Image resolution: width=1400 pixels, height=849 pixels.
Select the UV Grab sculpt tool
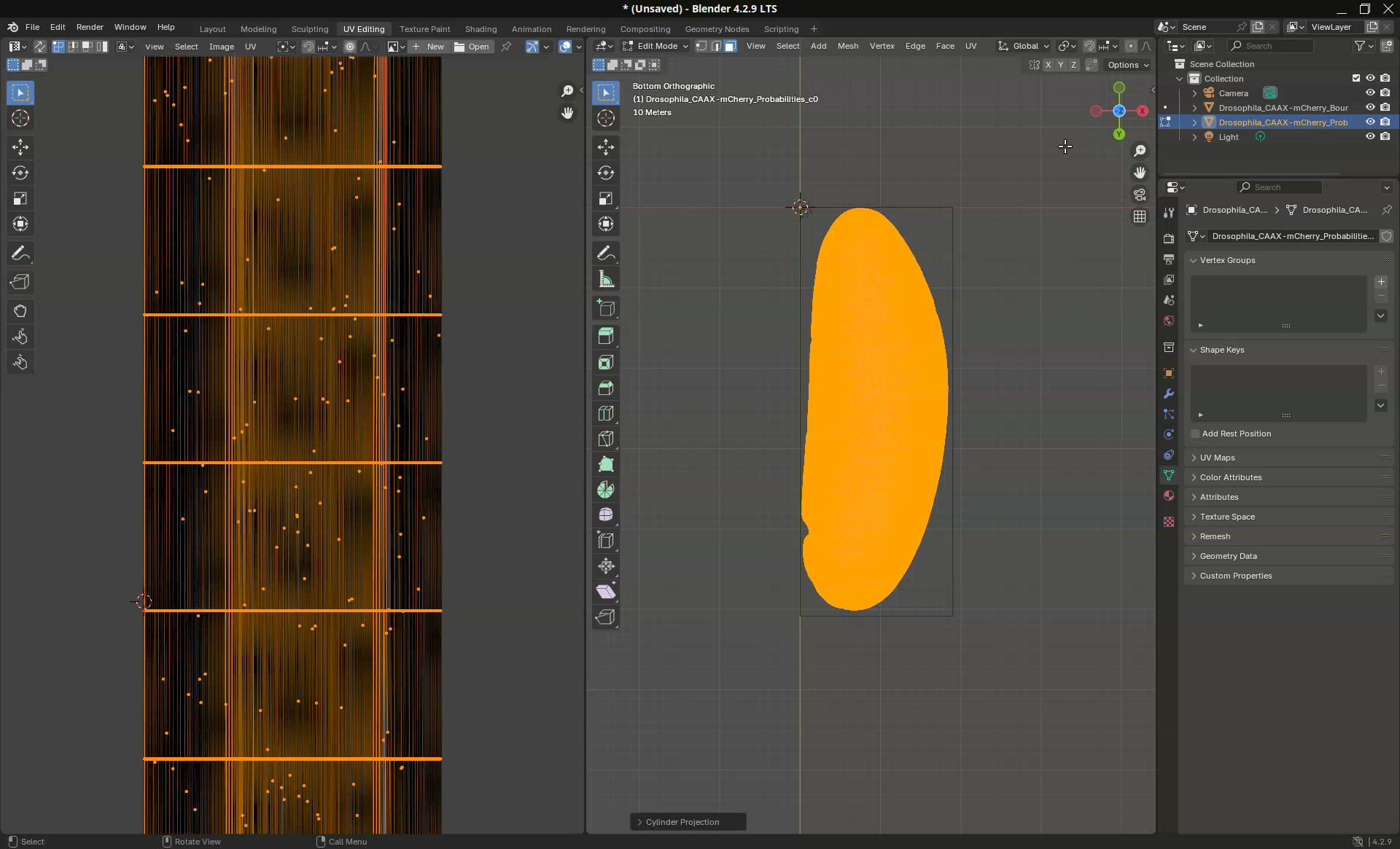tap(20, 311)
